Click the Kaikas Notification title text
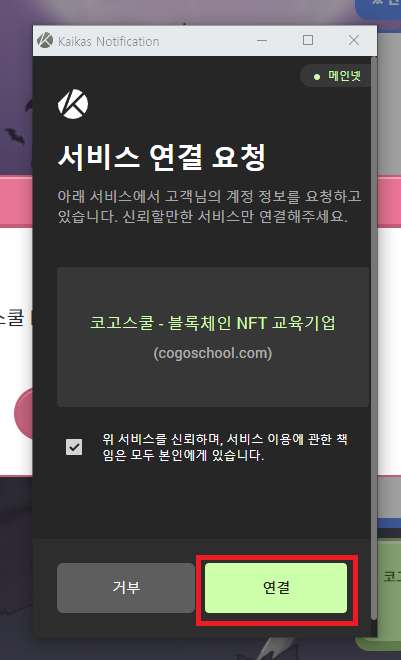 click(109, 41)
